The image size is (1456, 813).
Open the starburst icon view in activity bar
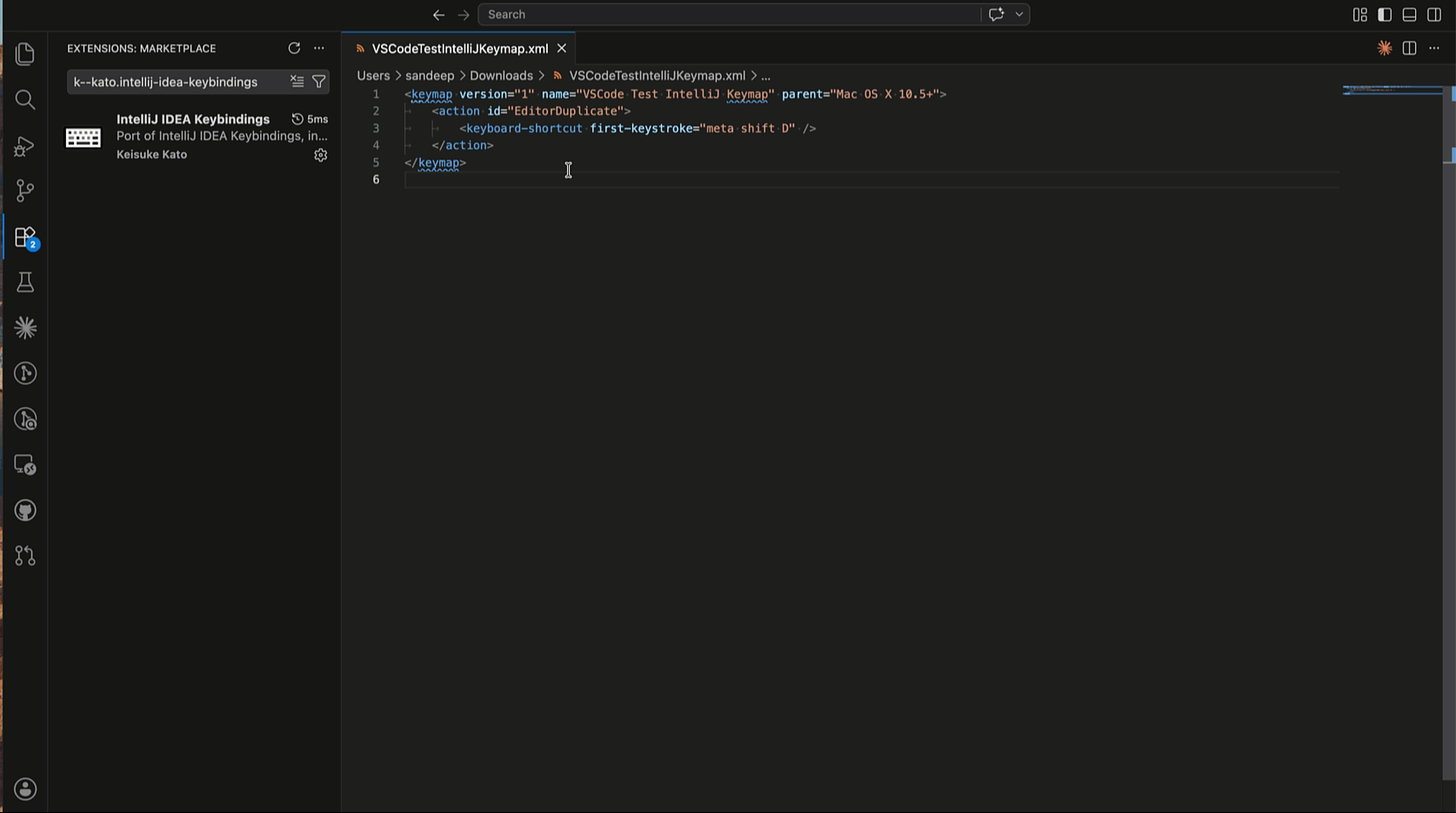point(25,328)
